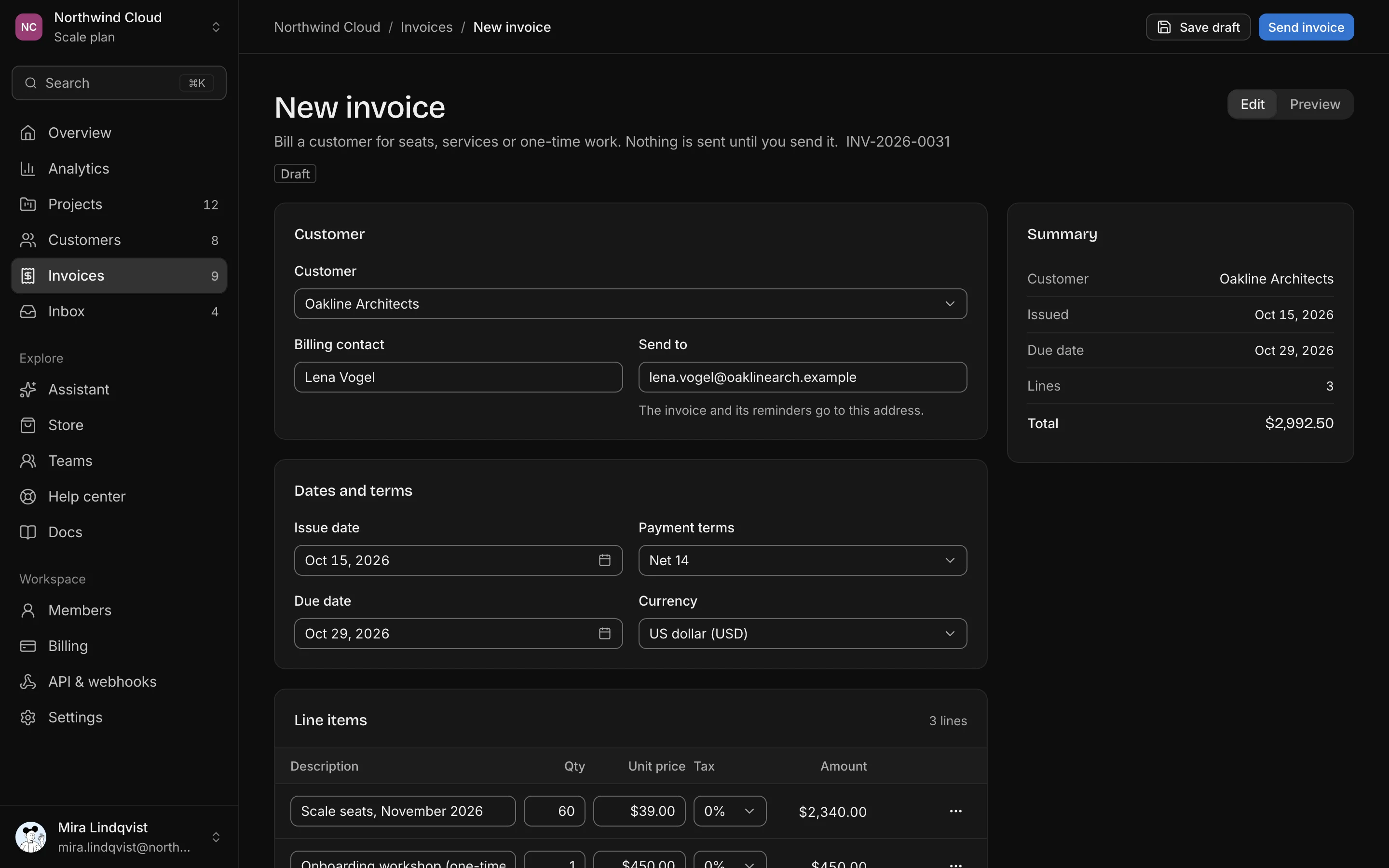This screenshot has width=1389, height=868.
Task: Click the floppy disk icon on Save draft
Action: (1164, 27)
